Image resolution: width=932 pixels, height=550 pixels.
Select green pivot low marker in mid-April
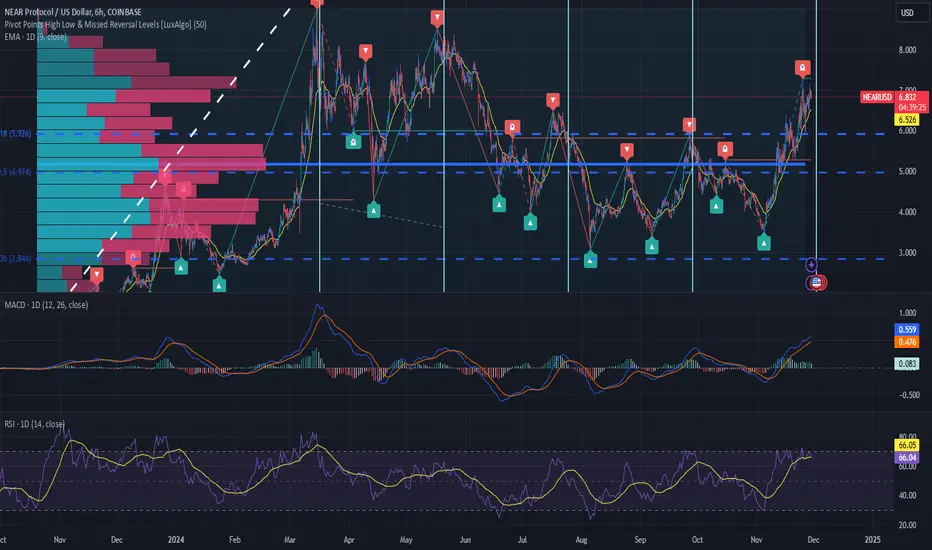(373, 209)
